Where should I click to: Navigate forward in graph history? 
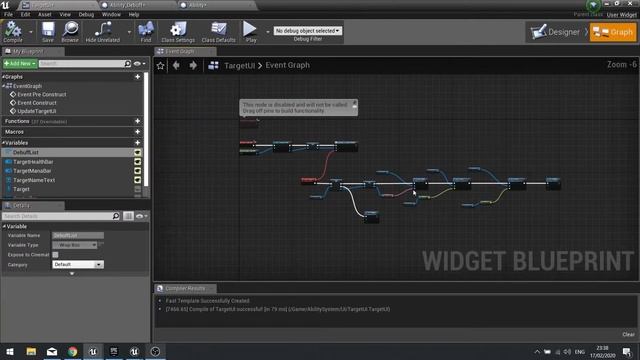(x=193, y=65)
